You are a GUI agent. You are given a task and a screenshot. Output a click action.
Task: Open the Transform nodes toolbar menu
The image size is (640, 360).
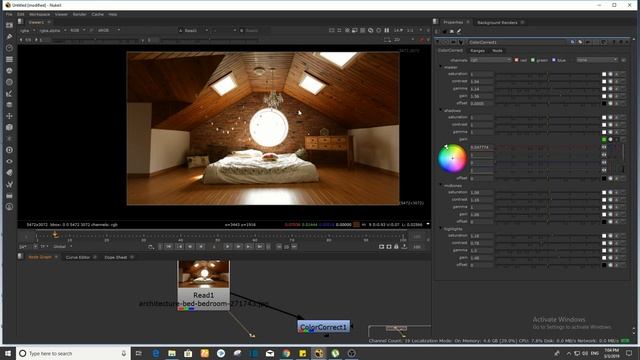(x=9, y=116)
